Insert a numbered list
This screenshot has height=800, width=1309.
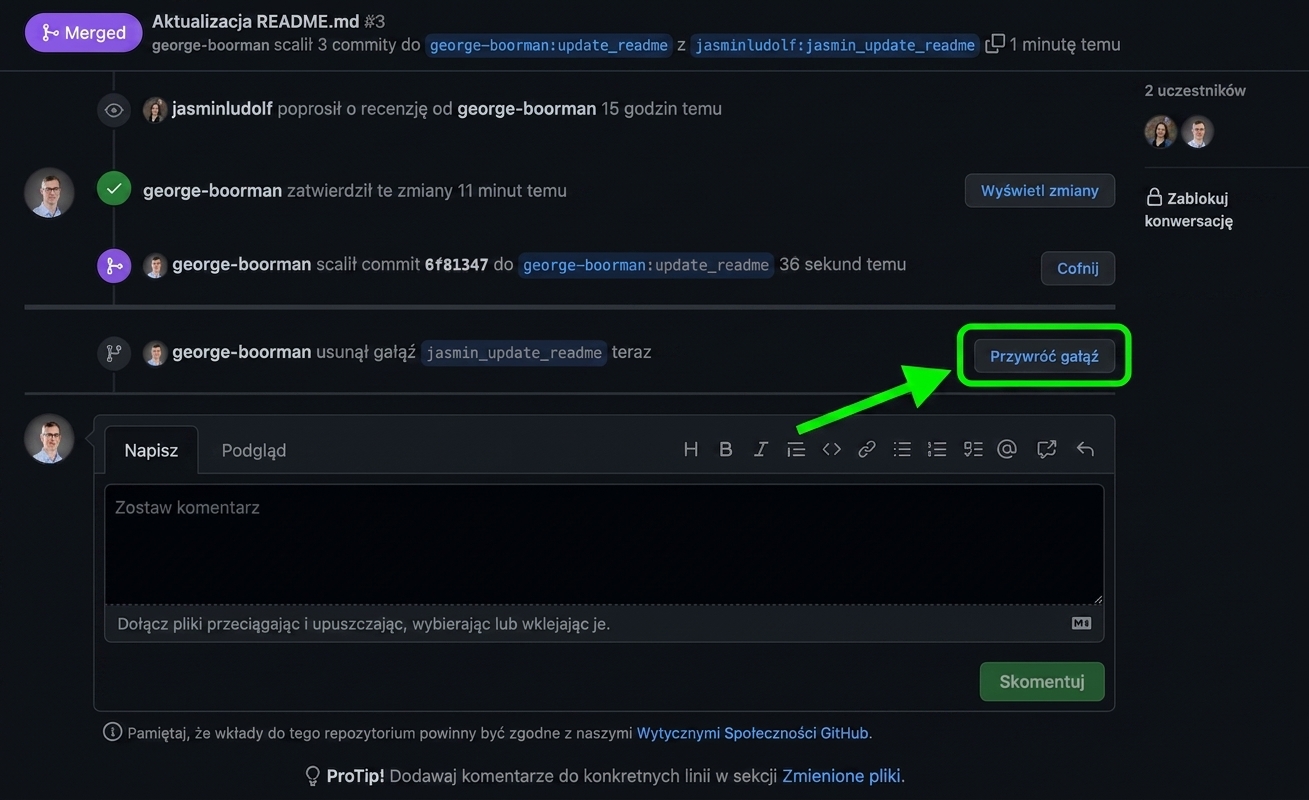pos(937,449)
